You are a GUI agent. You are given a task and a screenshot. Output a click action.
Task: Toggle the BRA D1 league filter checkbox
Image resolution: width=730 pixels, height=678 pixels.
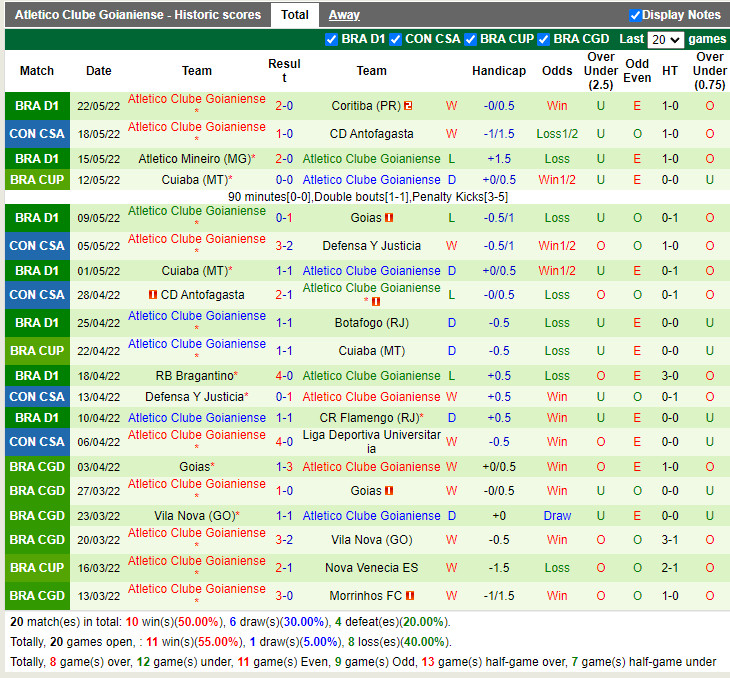click(332, 40)
